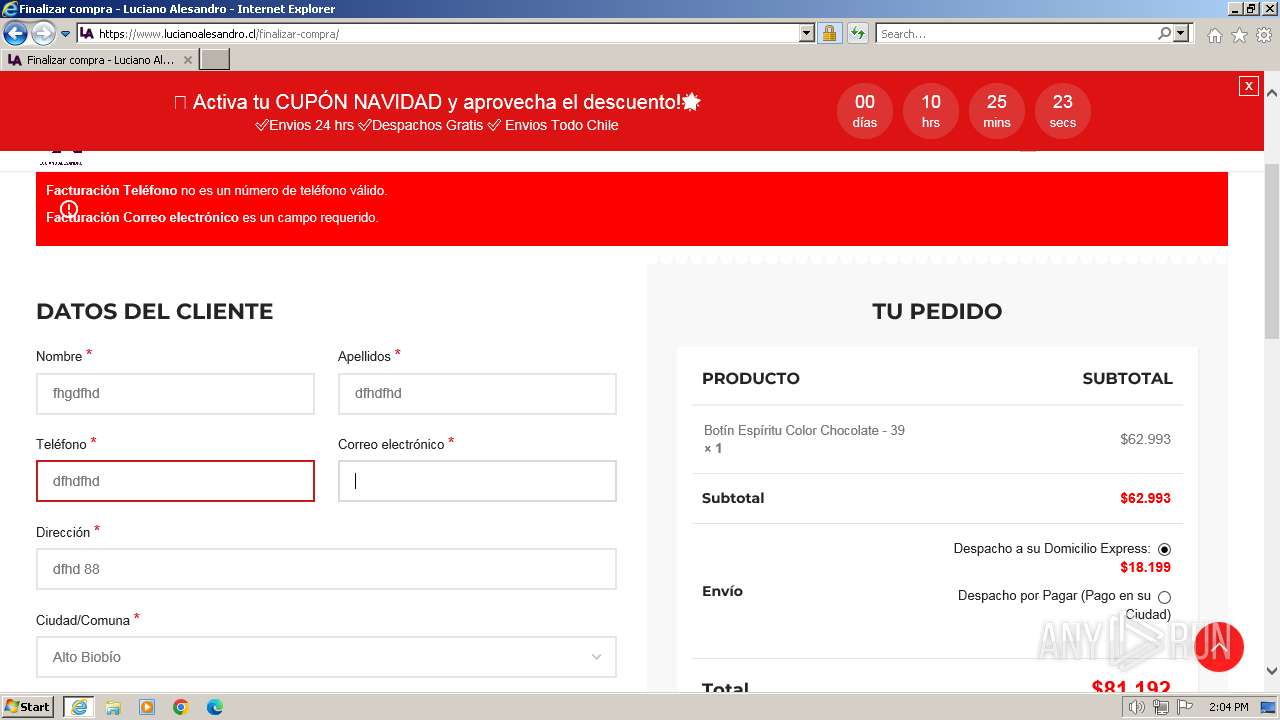Close the Finalizar compra tab
Screen dimensions: 1280x720
pyautogui.click(x=188, y=60)
